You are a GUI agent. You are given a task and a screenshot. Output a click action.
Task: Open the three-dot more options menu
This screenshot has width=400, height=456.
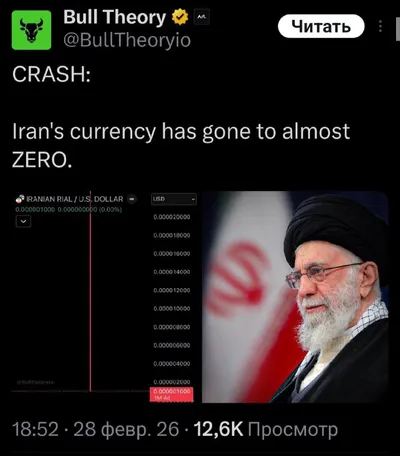click(x=380, y=26)
